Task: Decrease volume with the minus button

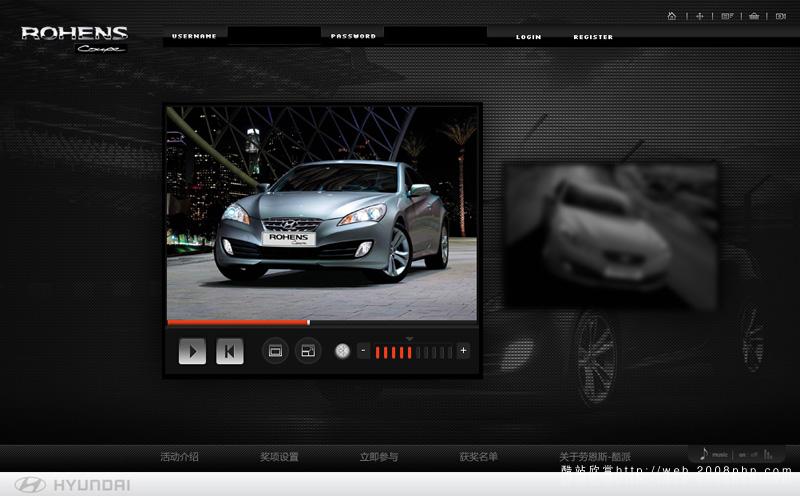Action: pyautogui.click(x=363, y=351)
